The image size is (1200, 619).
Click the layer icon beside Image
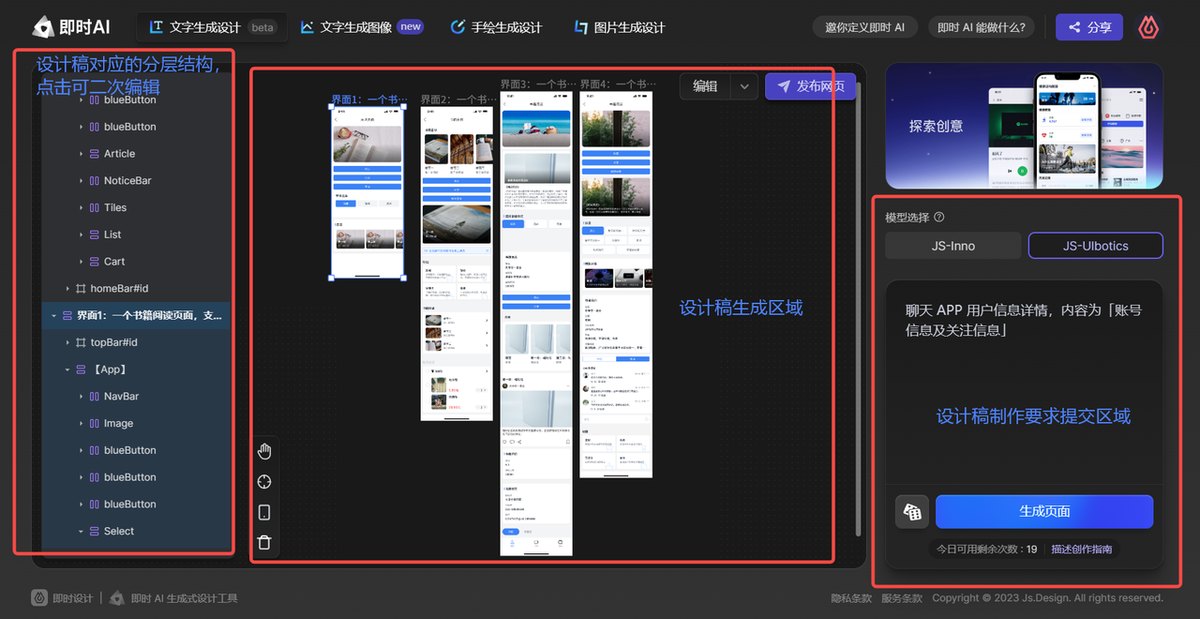pyautogui.click(x=94, y=424)
